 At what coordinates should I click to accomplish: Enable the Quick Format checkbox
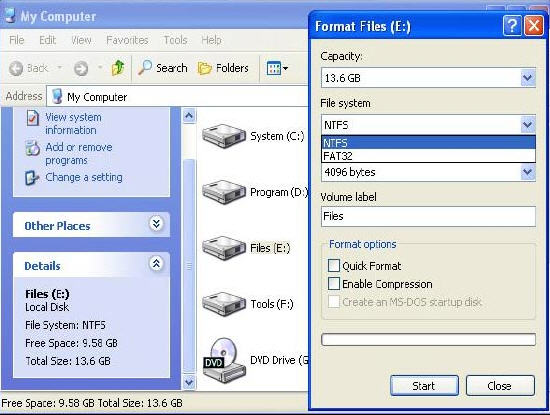334,266
